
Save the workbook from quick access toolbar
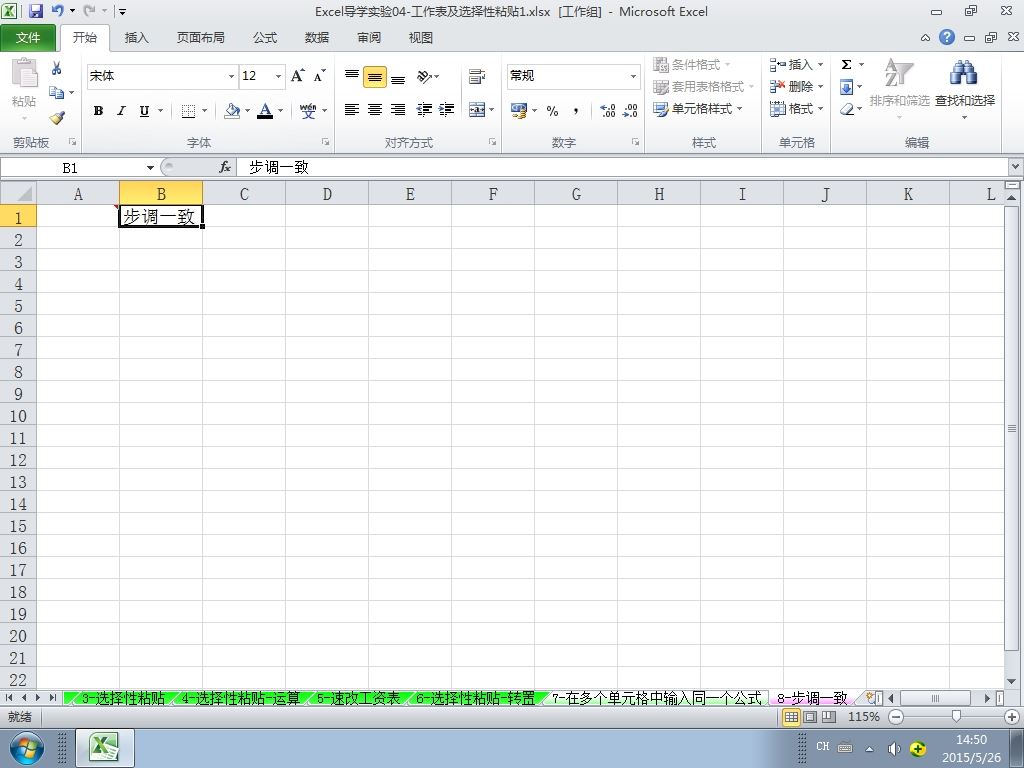(35, 11)
